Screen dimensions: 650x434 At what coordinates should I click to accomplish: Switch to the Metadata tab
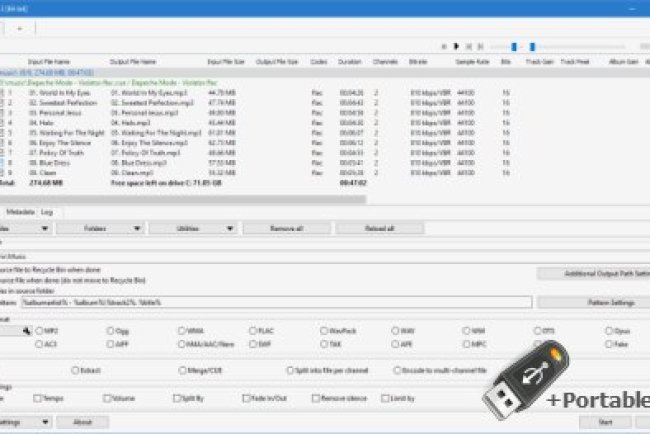tap(20, 213)
